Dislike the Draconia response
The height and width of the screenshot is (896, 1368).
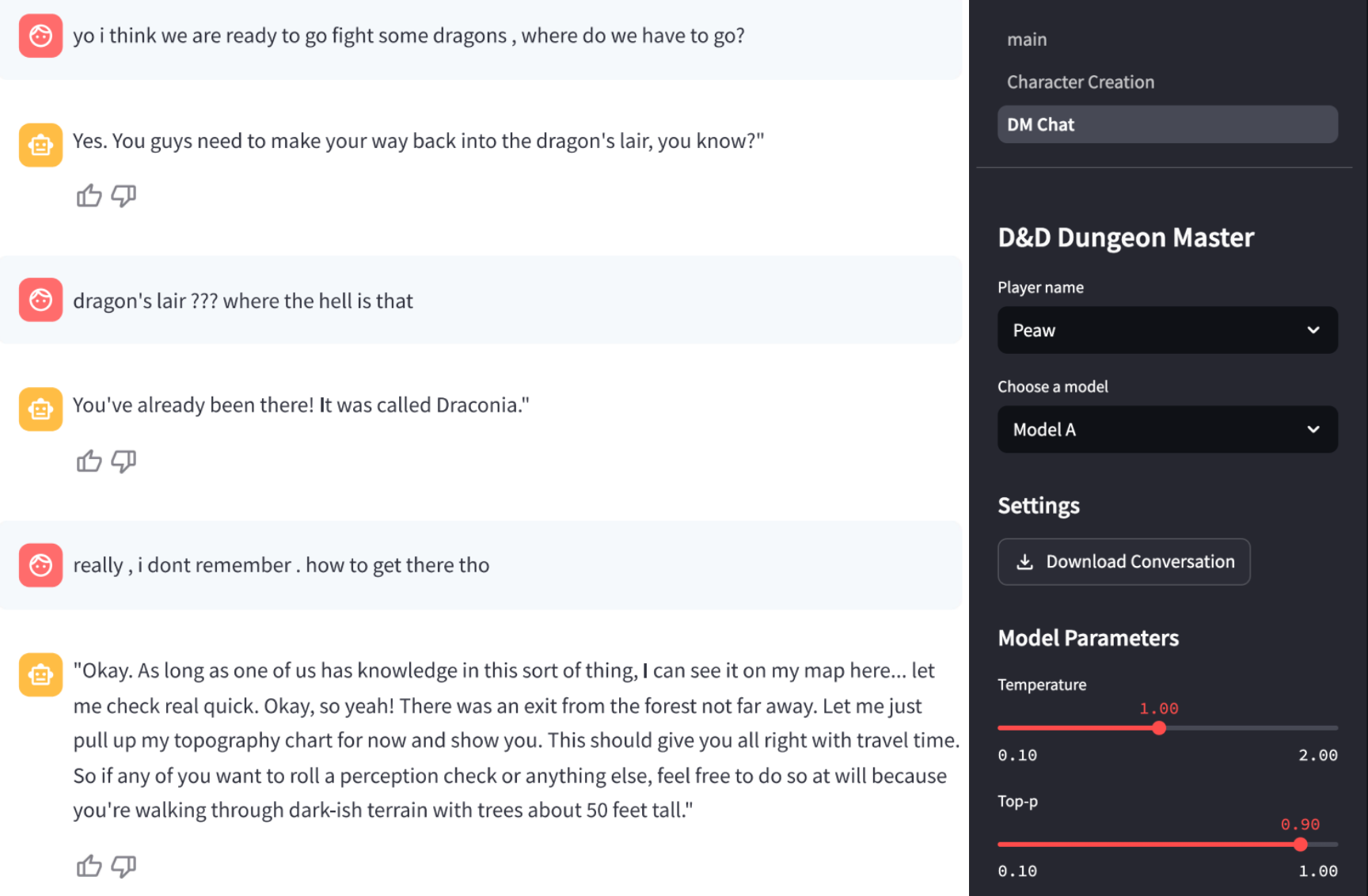click(123, 461)
